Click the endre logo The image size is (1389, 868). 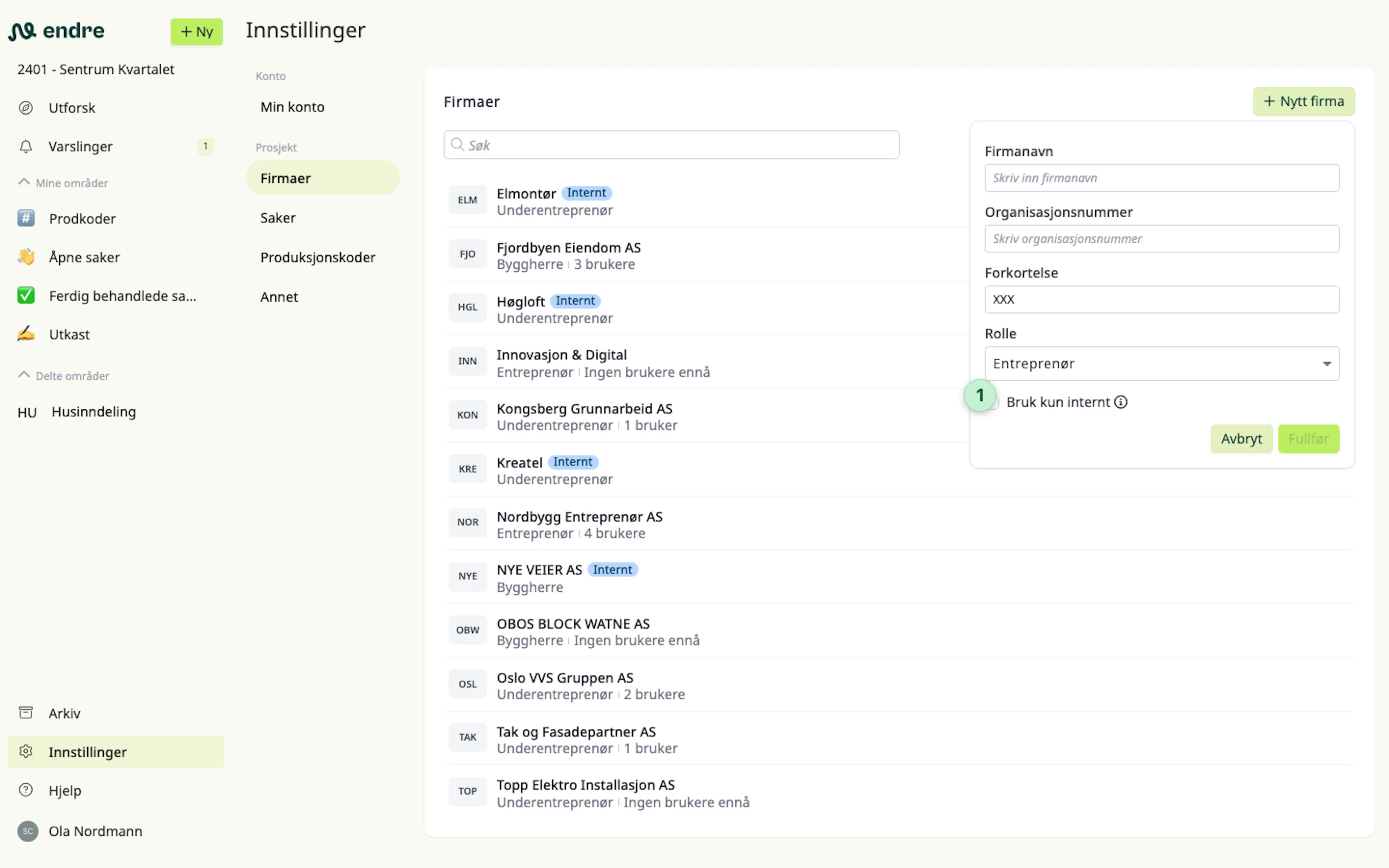point(56,31)
